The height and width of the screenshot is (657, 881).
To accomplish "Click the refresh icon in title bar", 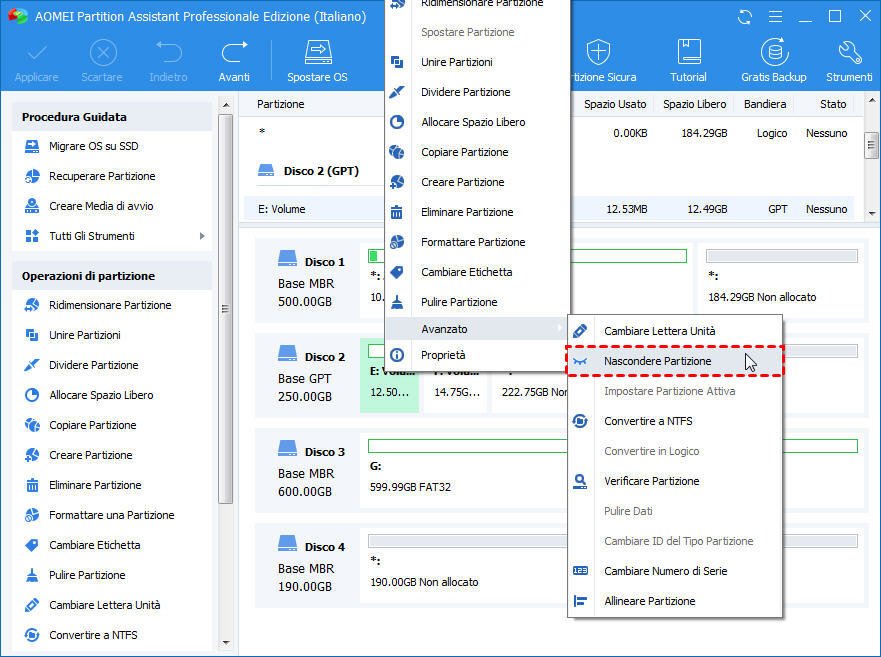I will pos(745,17).
